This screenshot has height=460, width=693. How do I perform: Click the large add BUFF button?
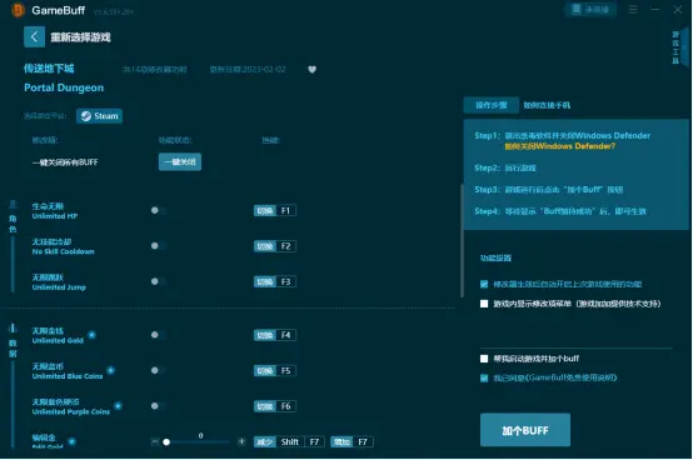click(x=525, y=430)
